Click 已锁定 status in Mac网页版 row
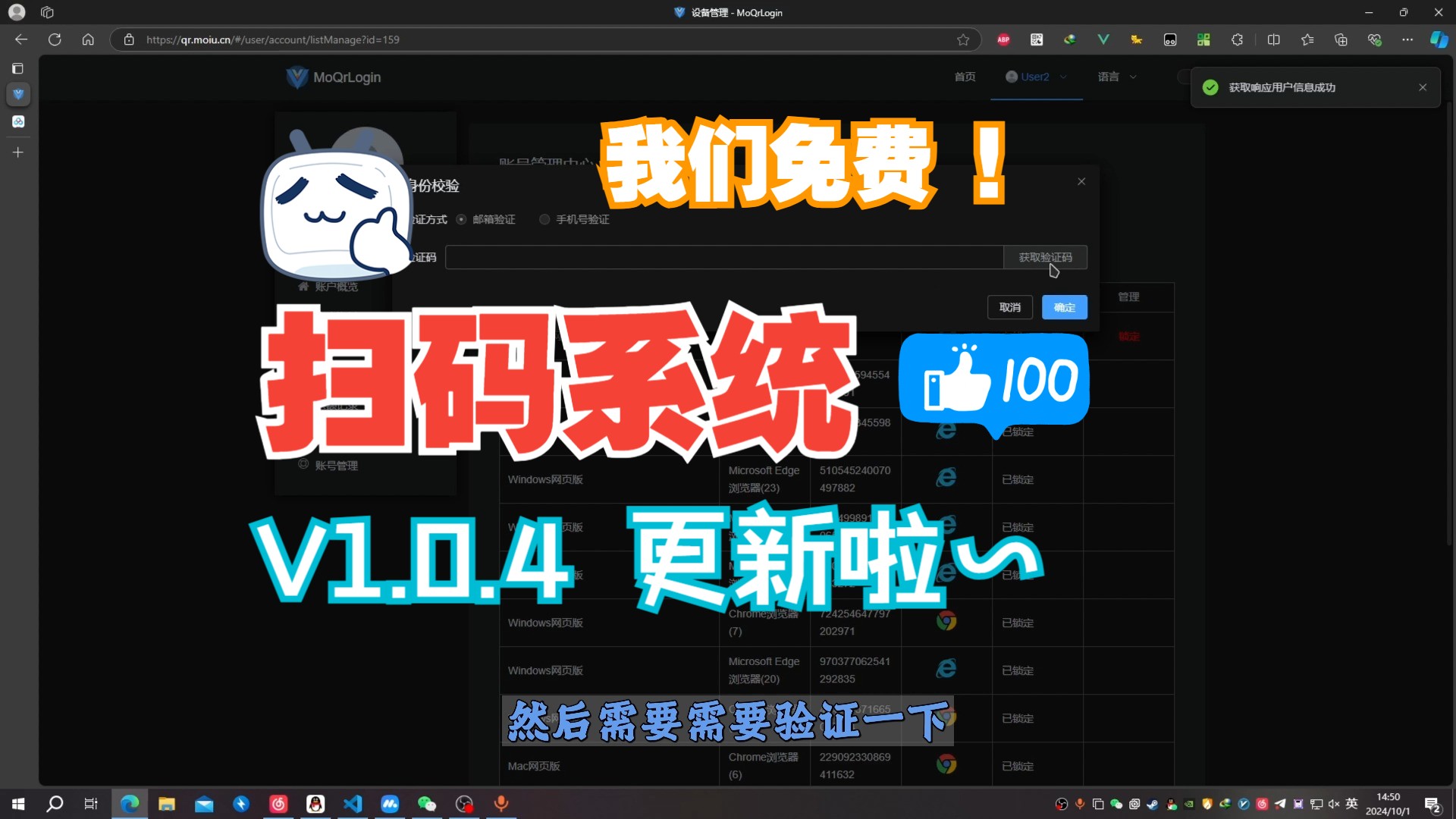 tap(1018, 766)
